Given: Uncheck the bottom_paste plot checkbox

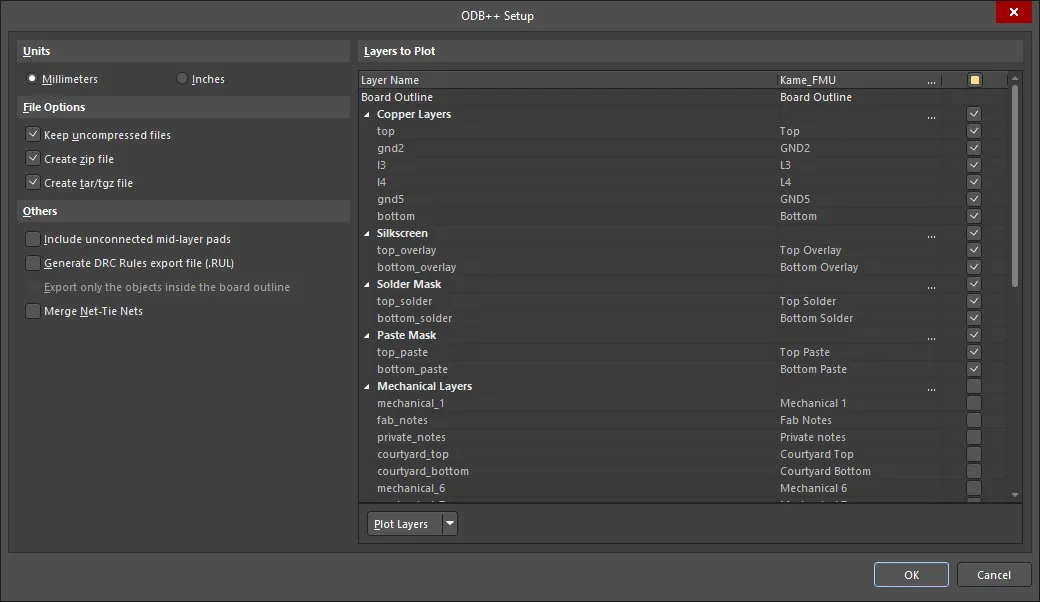Looking at the screenshot, I should coord(974,369).
